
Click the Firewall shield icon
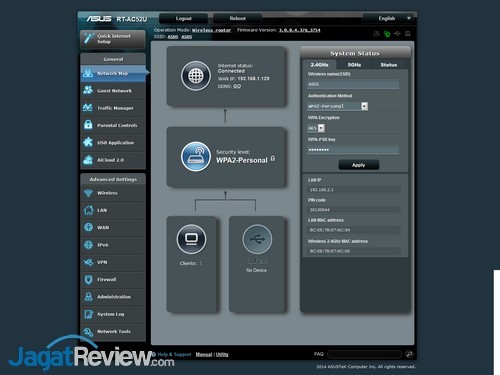coord(88,279)
